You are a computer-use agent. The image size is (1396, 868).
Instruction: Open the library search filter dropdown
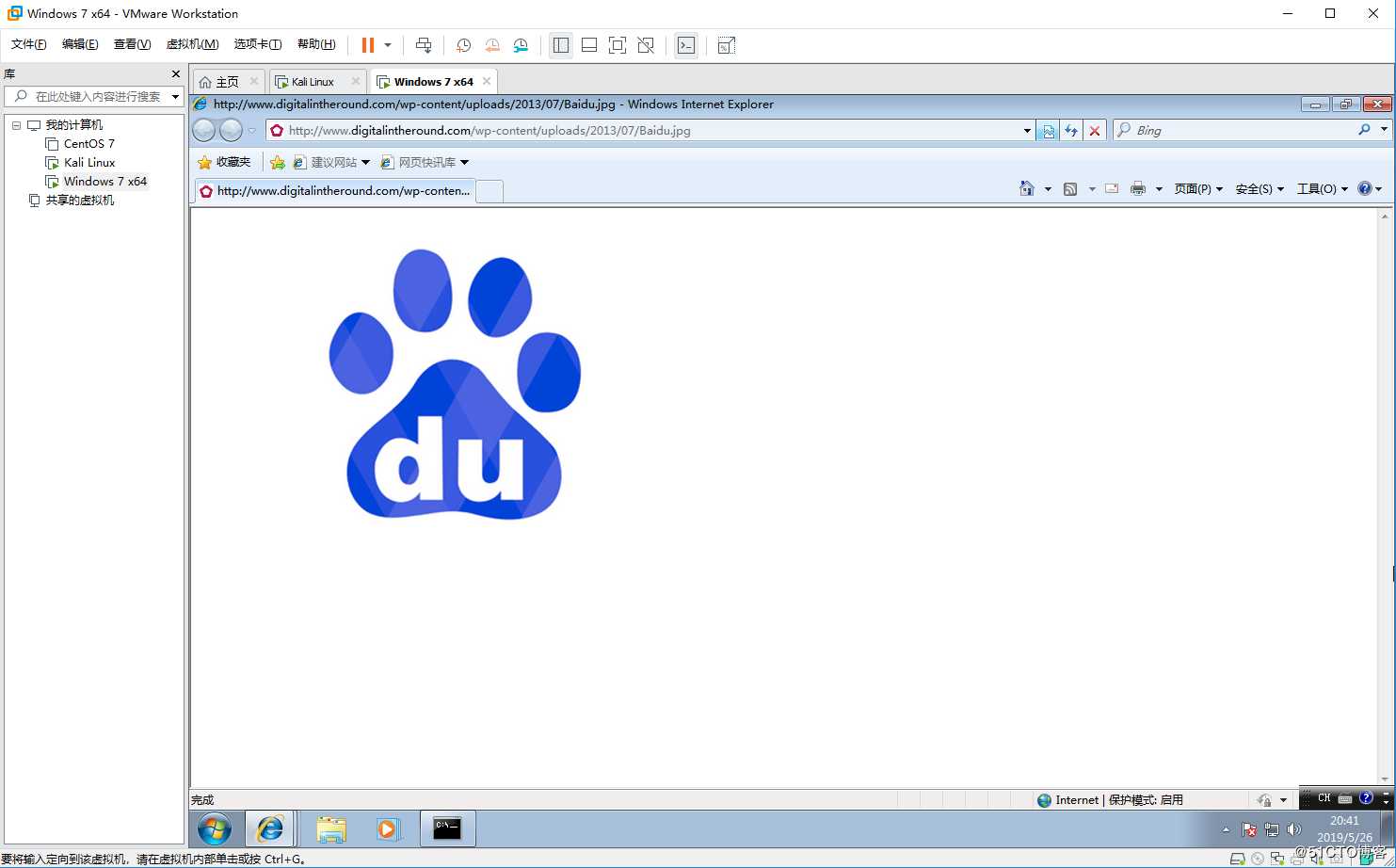tap(175, 97)
